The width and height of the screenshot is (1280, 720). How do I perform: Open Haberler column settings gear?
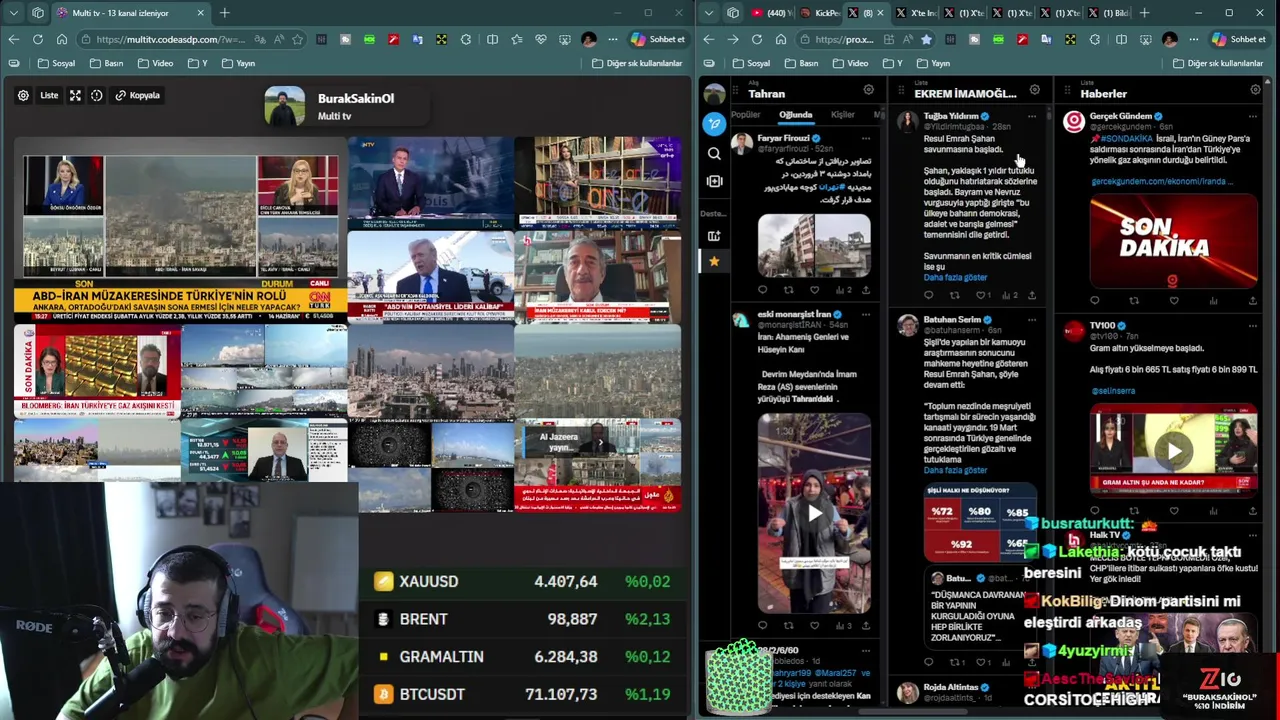pyautogui.click(x=1255, y=90)
